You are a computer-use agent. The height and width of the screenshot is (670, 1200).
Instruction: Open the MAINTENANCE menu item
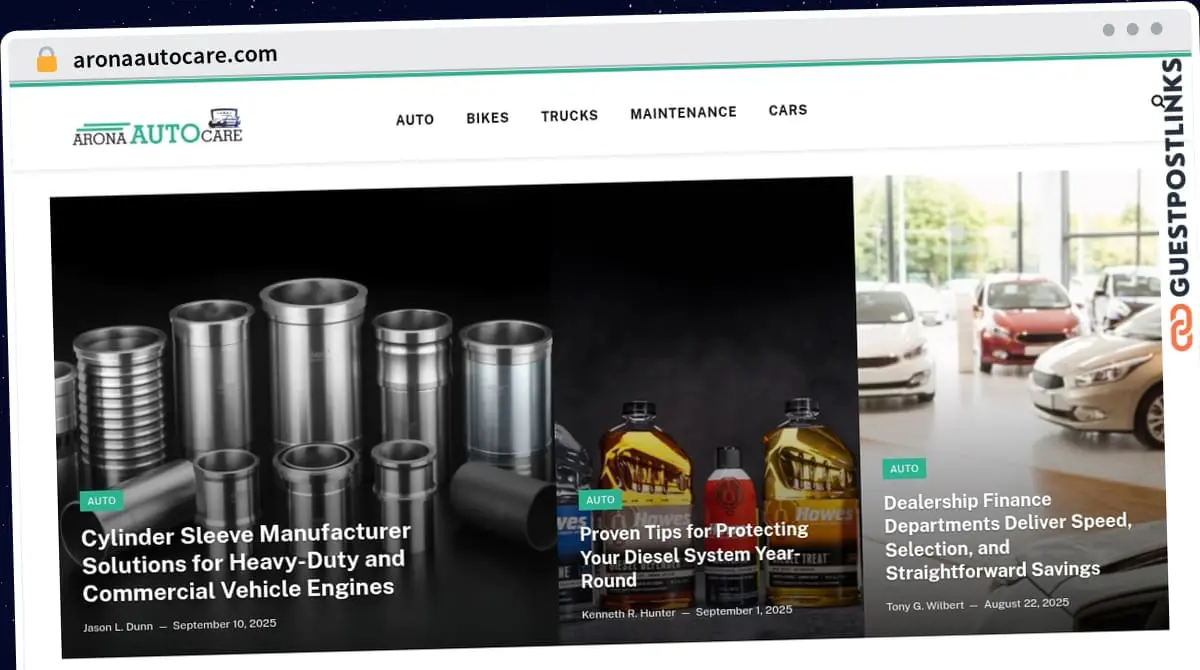click(683, 113)
